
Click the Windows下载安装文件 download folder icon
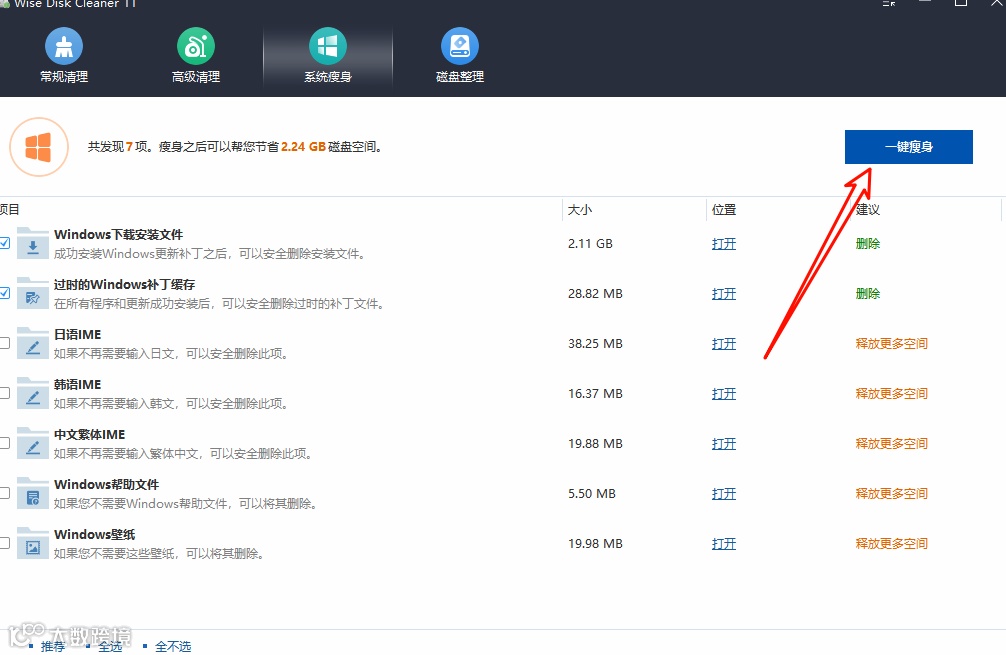click(x=33, y=244)
